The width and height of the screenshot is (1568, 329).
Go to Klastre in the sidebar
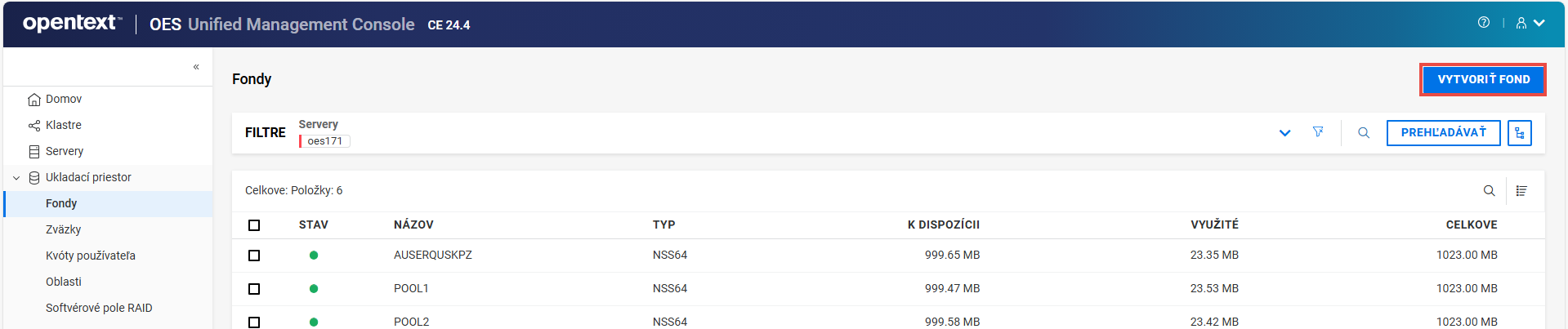pyautogui.click(x=64, y=125)
